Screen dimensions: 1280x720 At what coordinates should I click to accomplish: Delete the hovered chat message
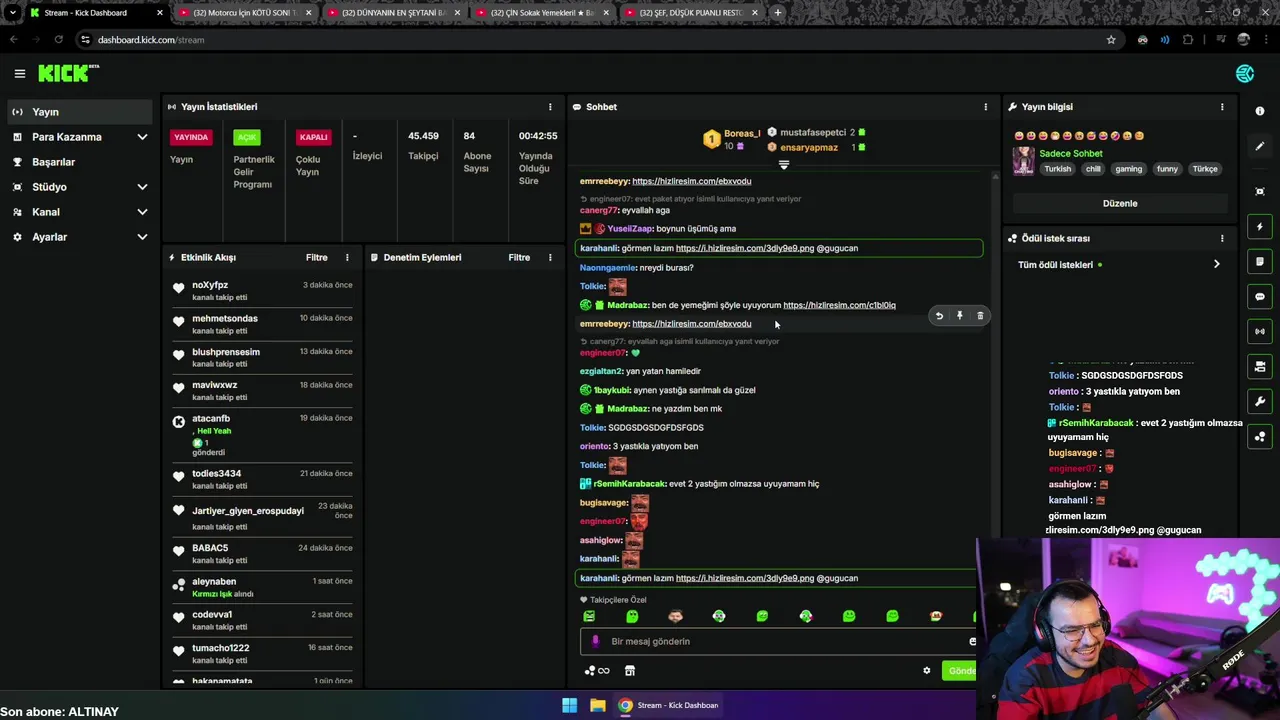(x=980, y=316)
